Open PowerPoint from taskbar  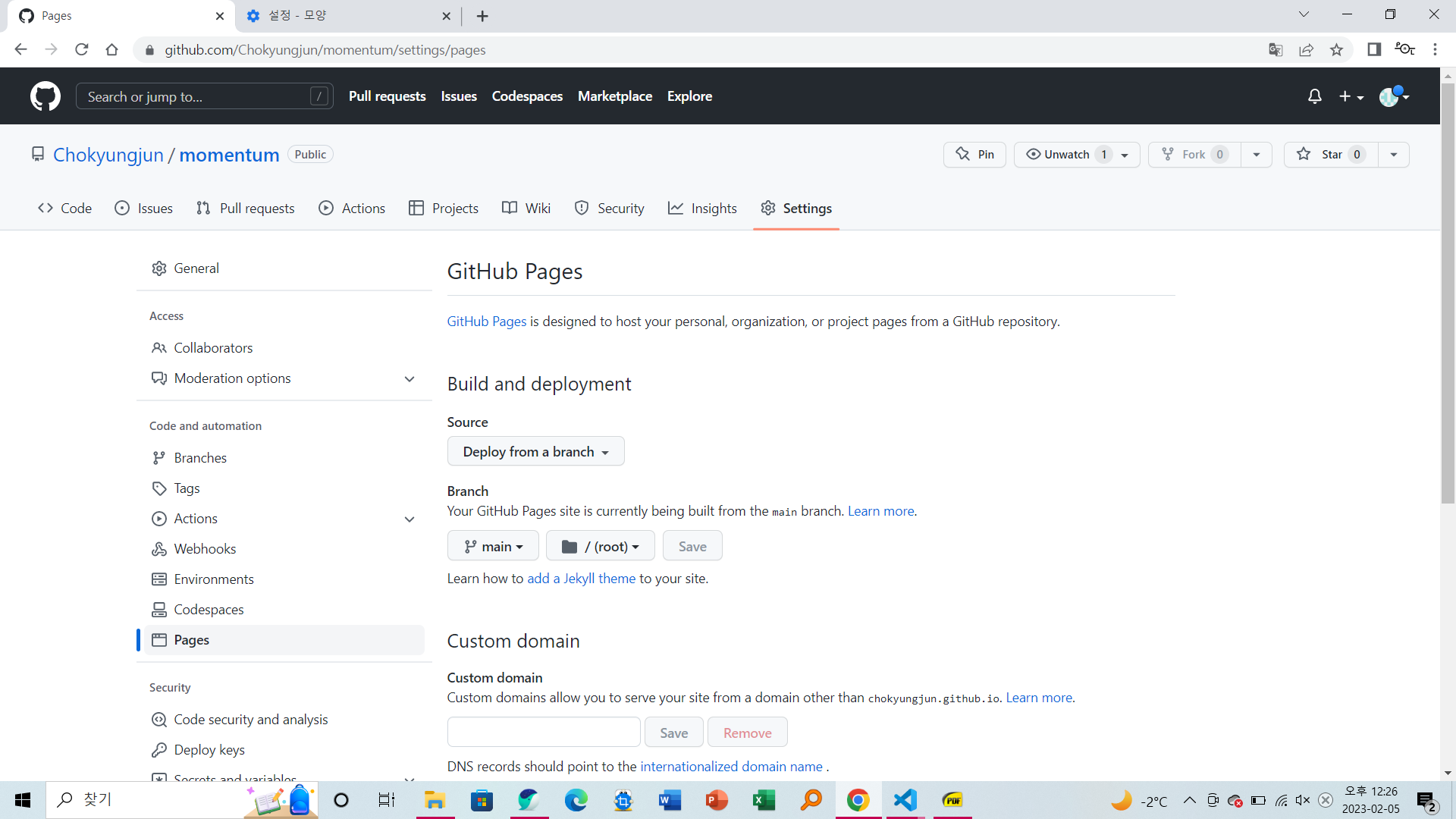(x=717, y=800)
